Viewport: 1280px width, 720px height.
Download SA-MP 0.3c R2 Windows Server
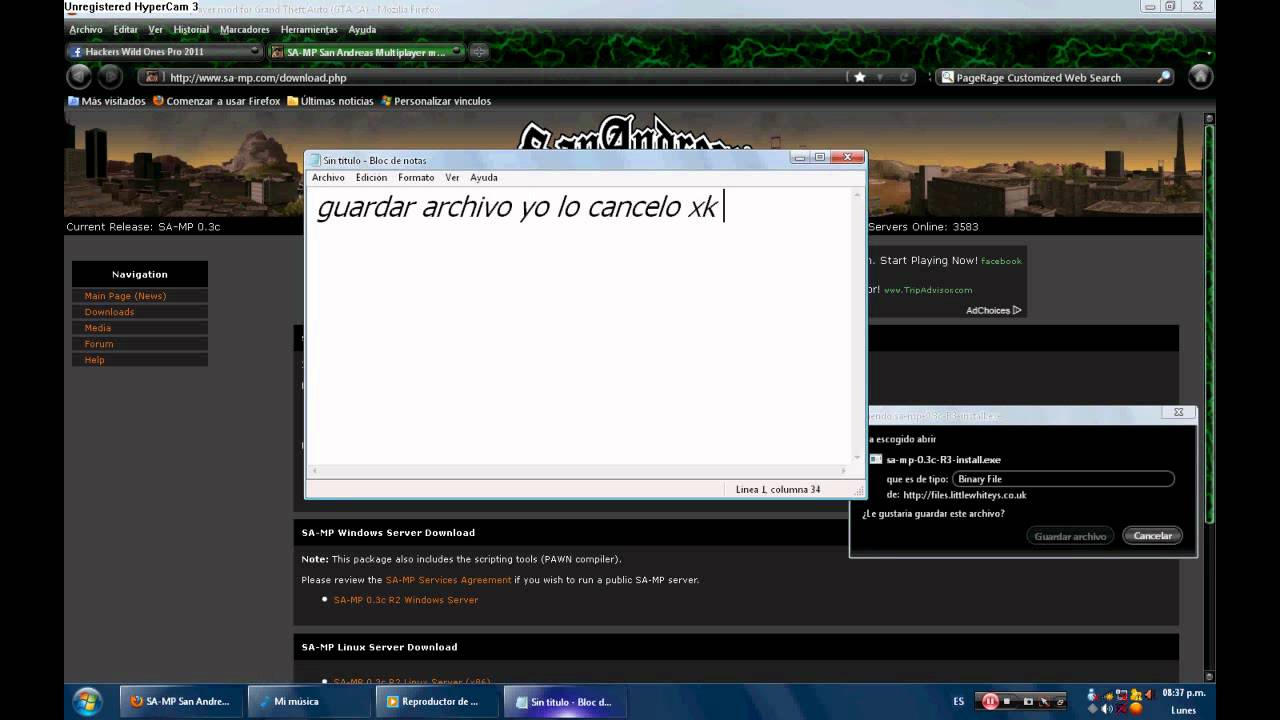[406, 600]
